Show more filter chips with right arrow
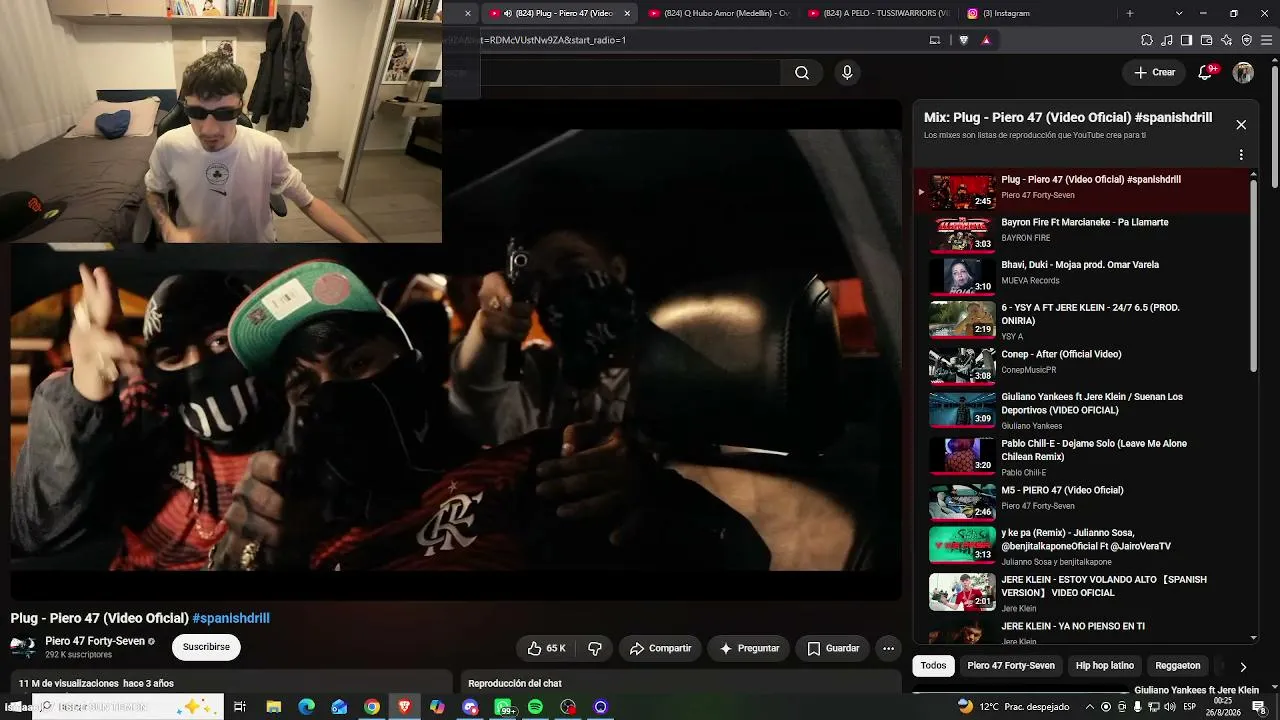The image size is (1280, 720). (1243, 666)
